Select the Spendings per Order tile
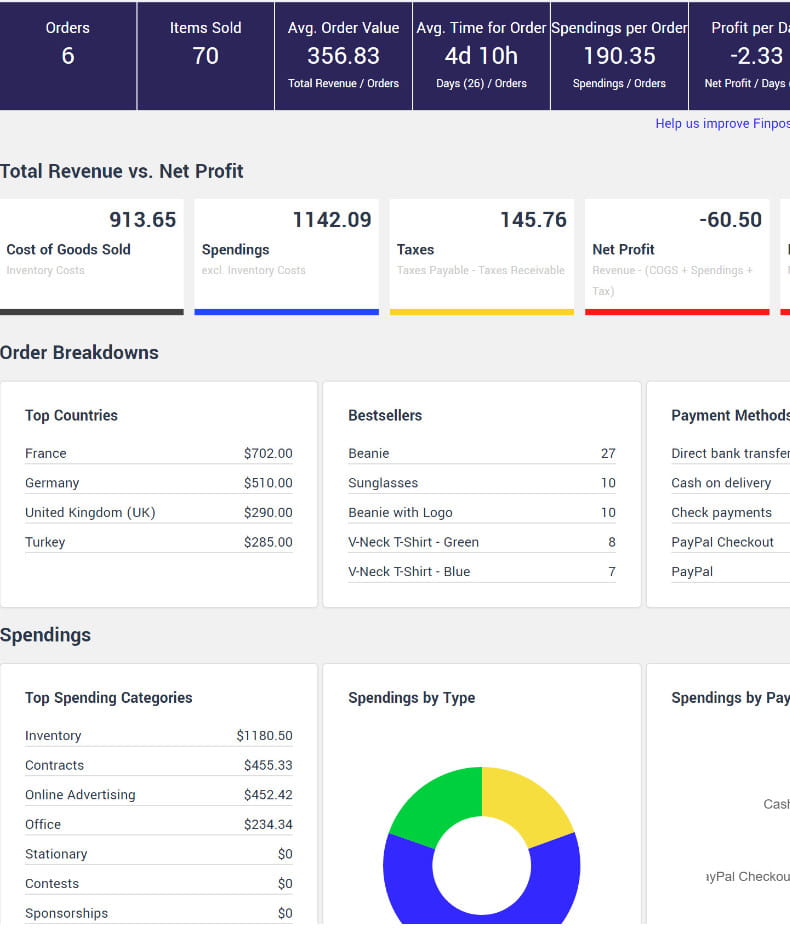This screenshot has height=928, width=790. 619,55
